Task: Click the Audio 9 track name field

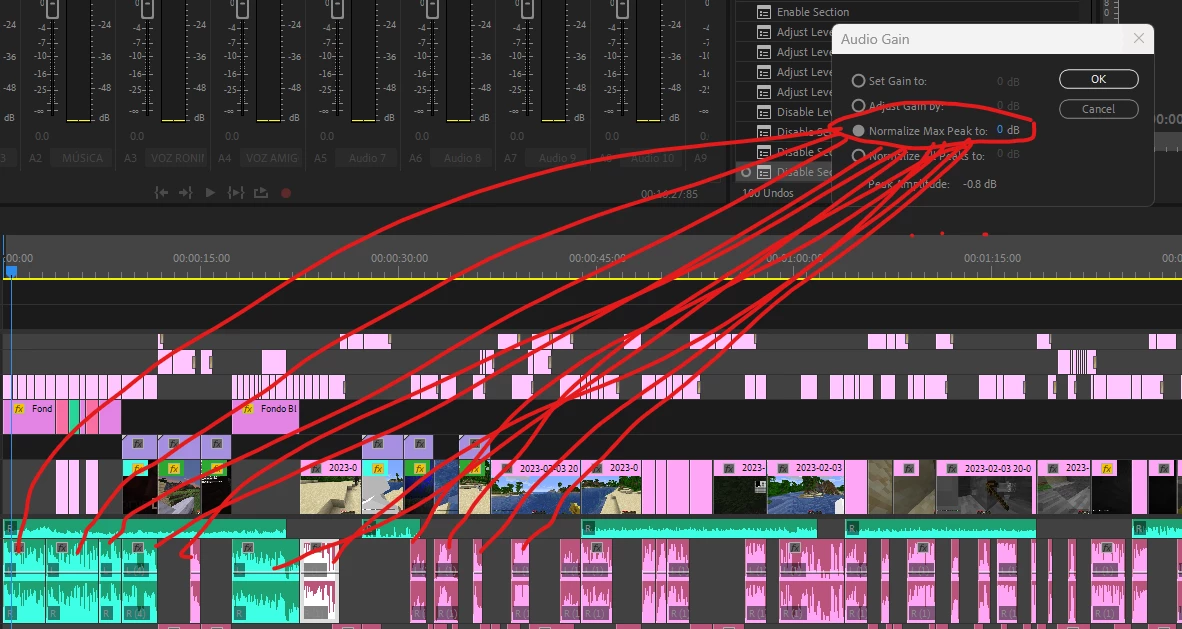Action: click(557, 158)
